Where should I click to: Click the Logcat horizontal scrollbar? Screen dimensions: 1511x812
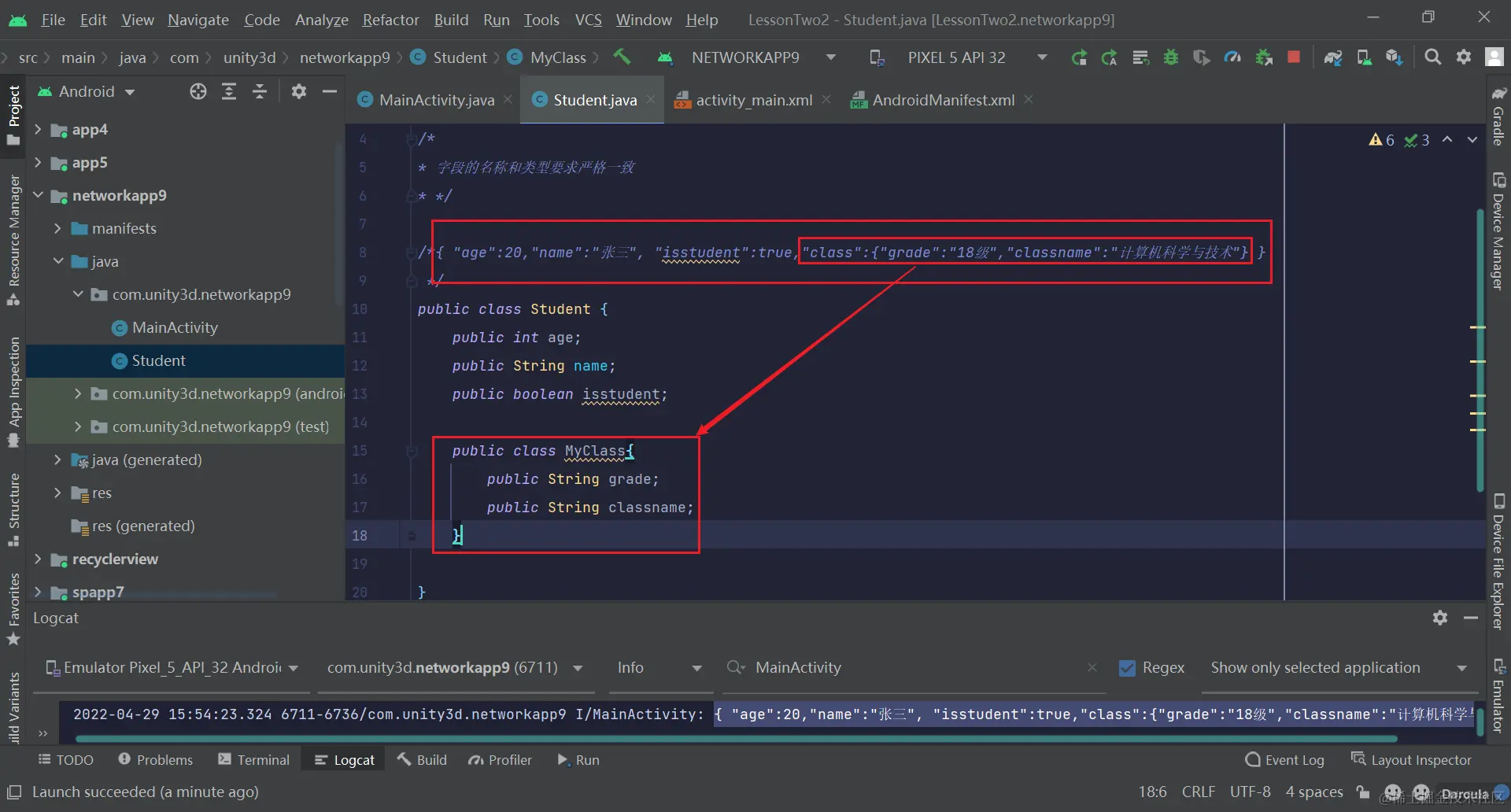click(736, 739)
